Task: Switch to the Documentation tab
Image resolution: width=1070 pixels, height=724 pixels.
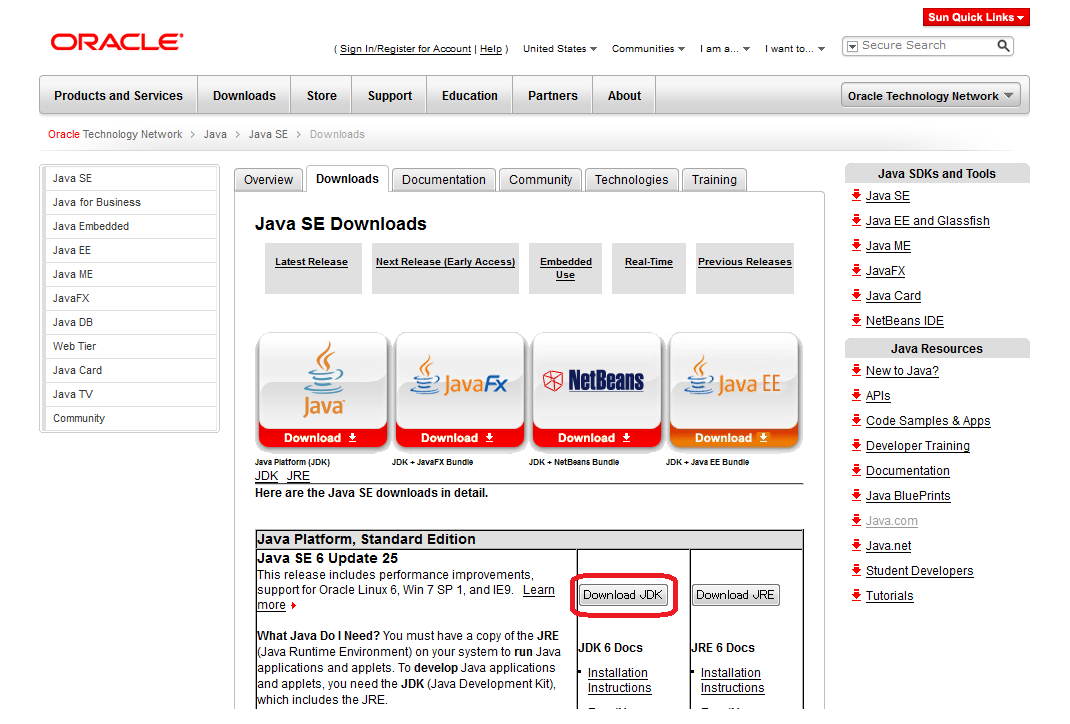Action: click(444, 180)
